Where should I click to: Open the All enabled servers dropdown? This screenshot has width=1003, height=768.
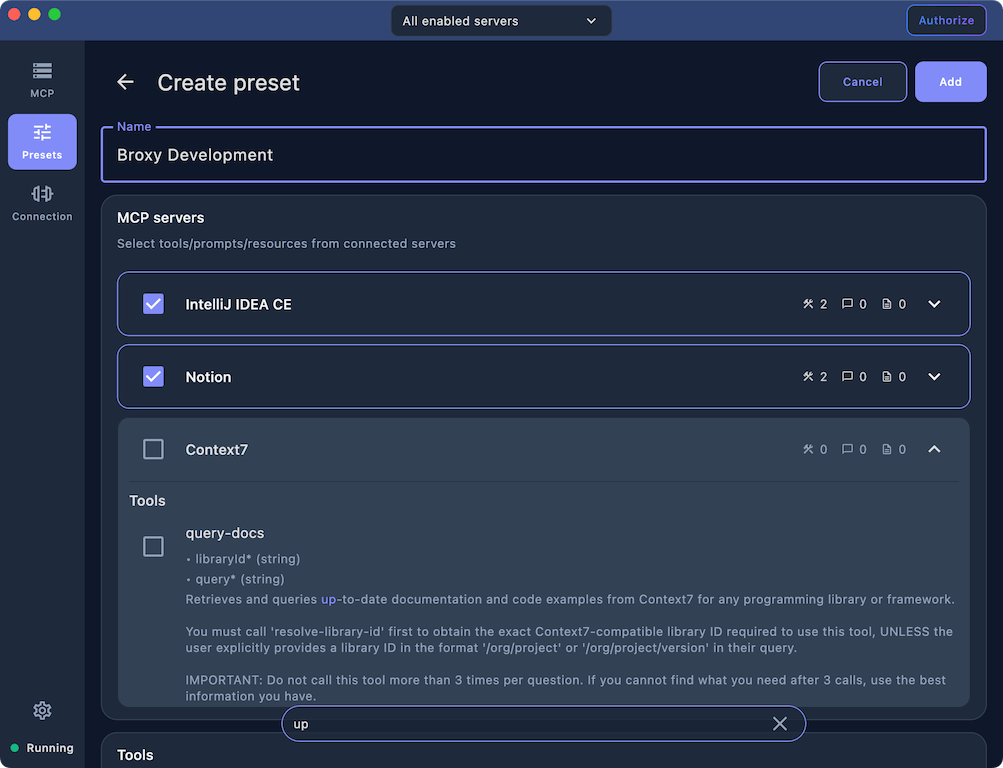tap(500, 20)
